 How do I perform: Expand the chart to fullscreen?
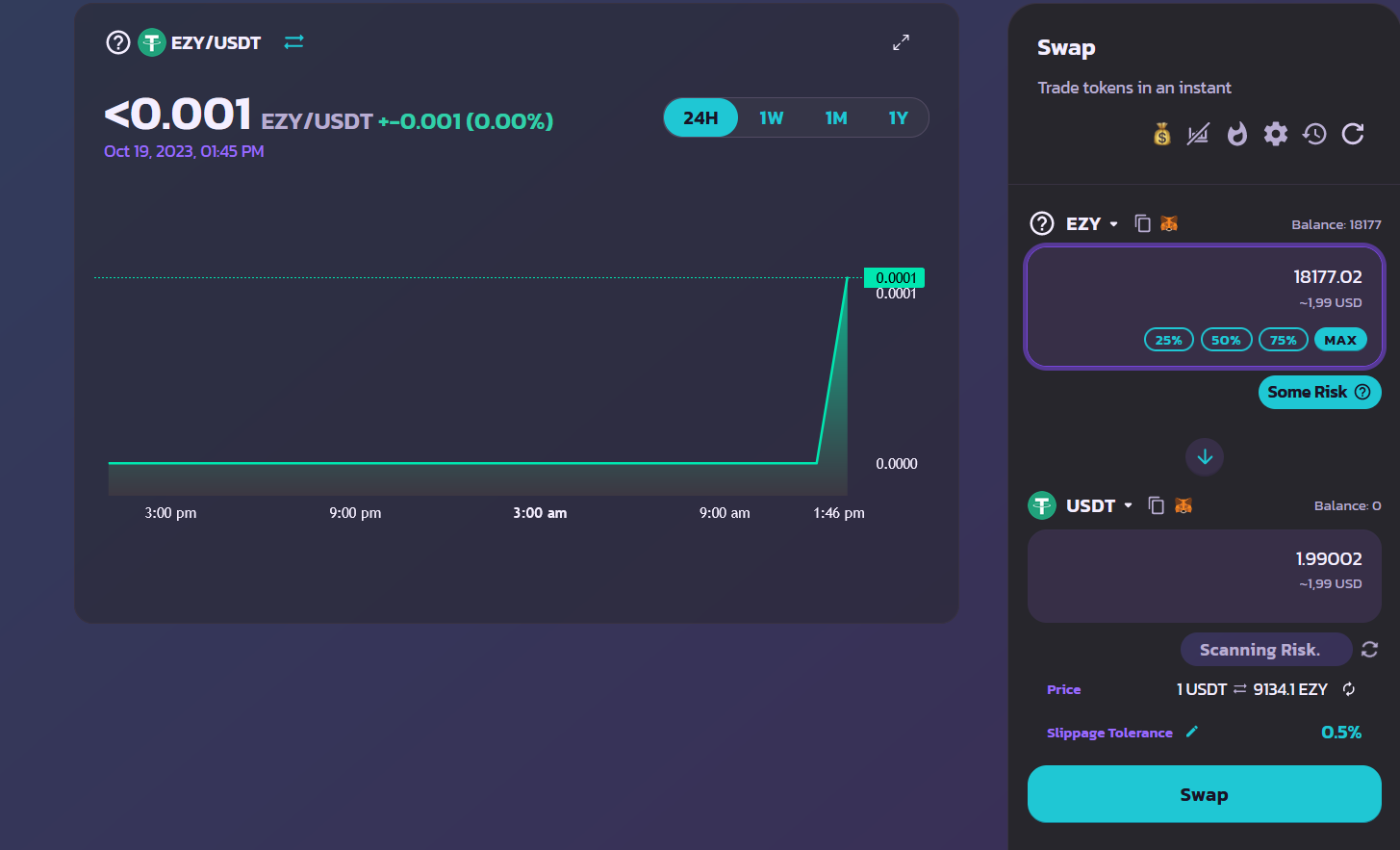coord(901,42)
